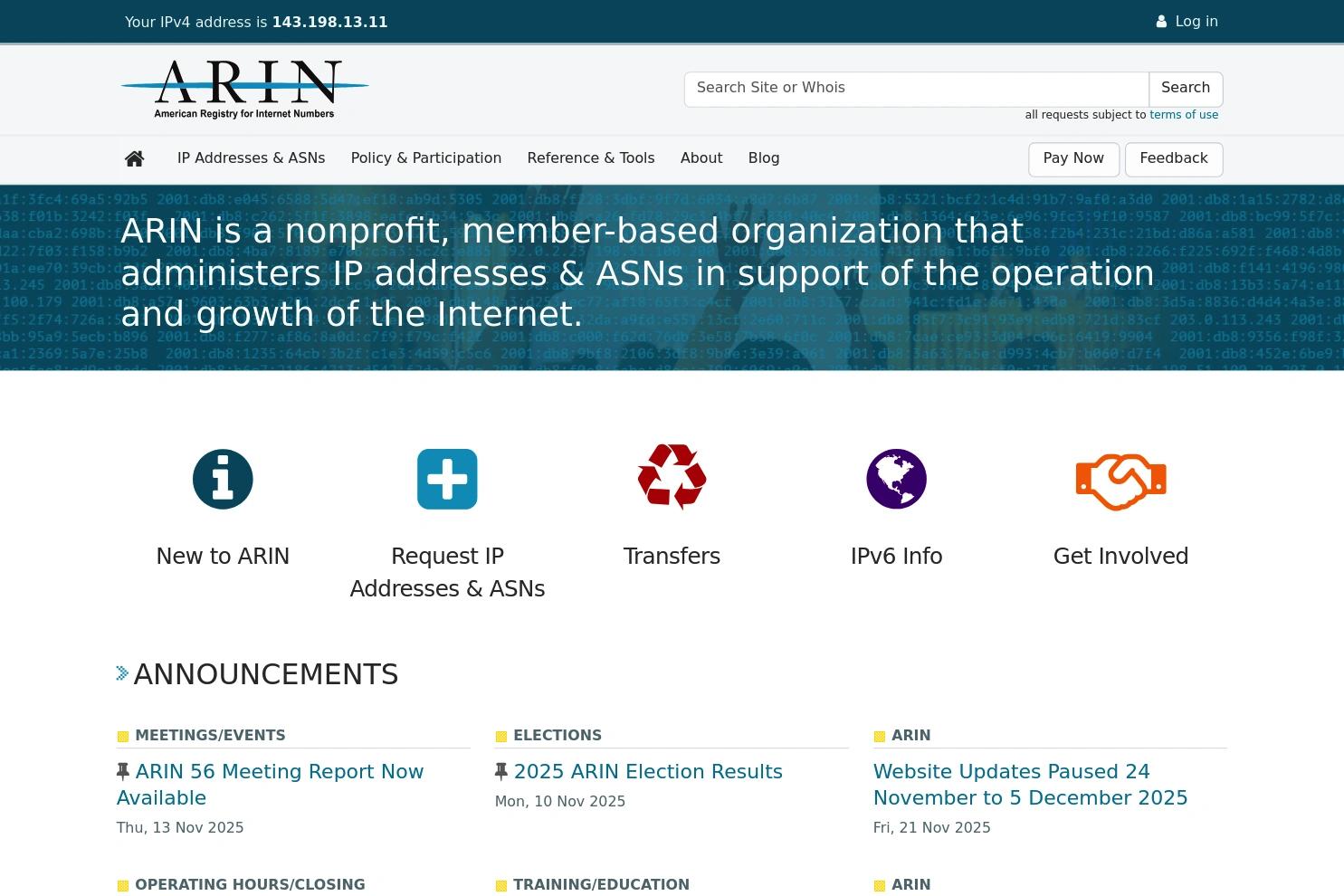Click the pin icon beside 2025 ARIN Election Results

pyautogui.click(x=501, y=771)
